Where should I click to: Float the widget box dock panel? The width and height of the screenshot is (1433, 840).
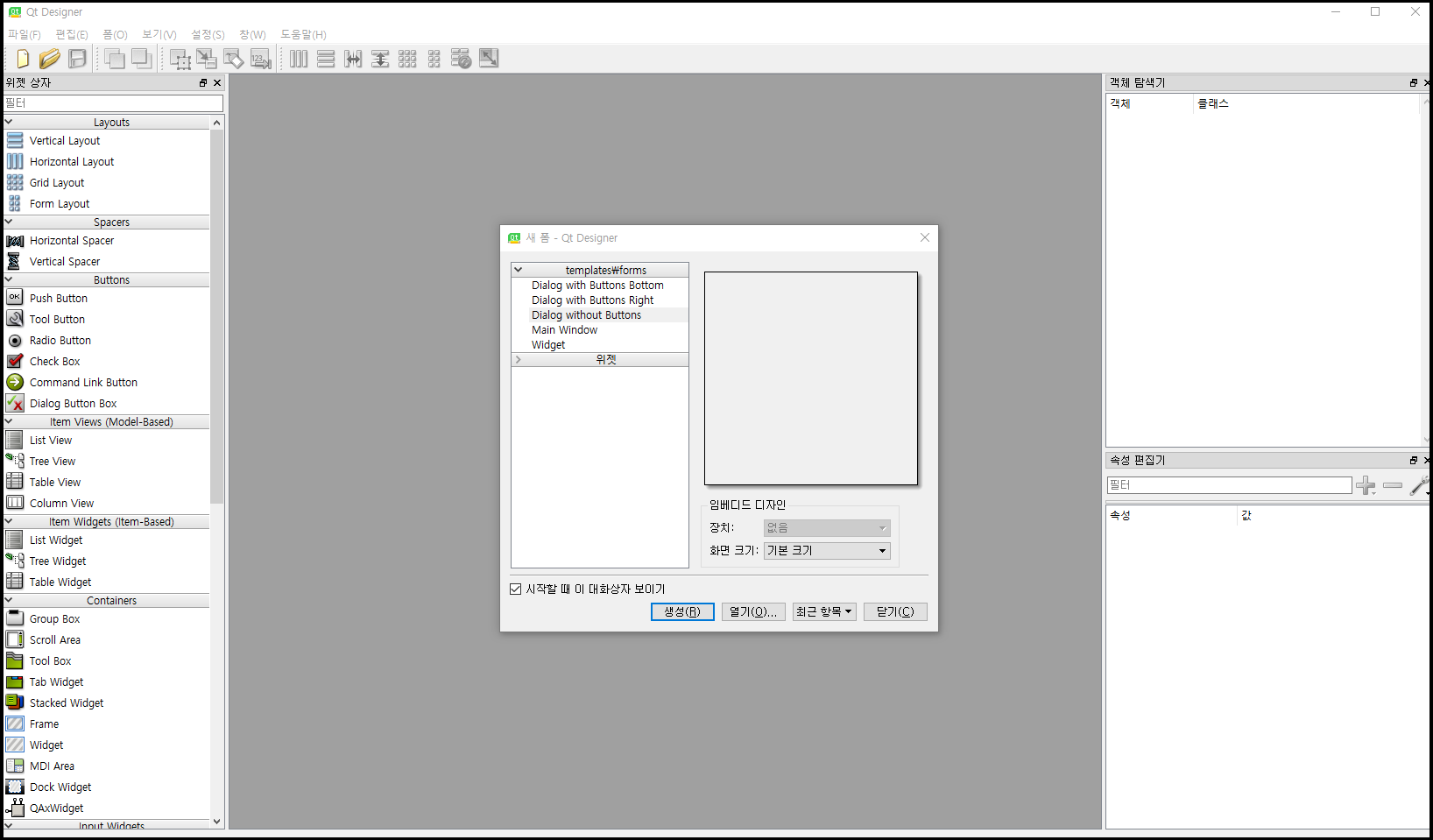click(203, 83)
